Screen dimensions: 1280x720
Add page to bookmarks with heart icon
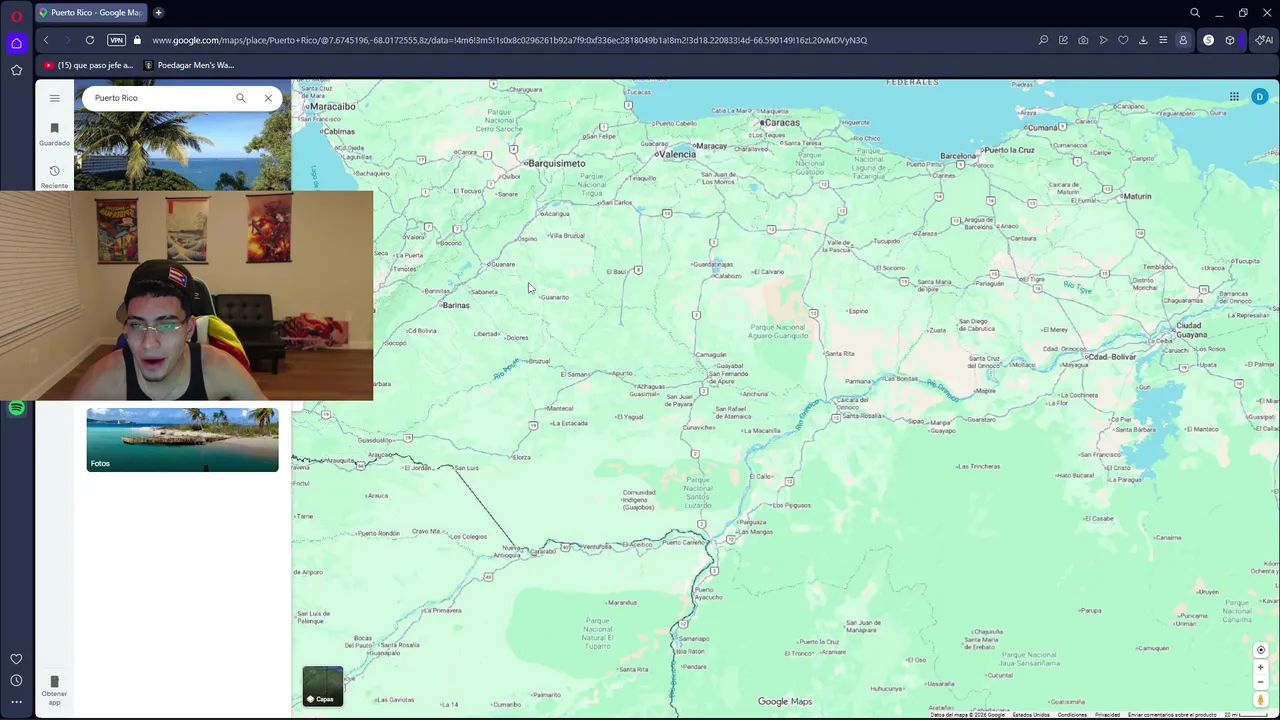[1123, 40]
